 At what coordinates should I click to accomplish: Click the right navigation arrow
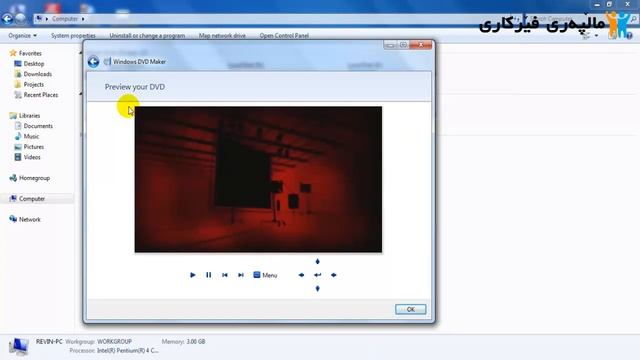pos(334,275)
